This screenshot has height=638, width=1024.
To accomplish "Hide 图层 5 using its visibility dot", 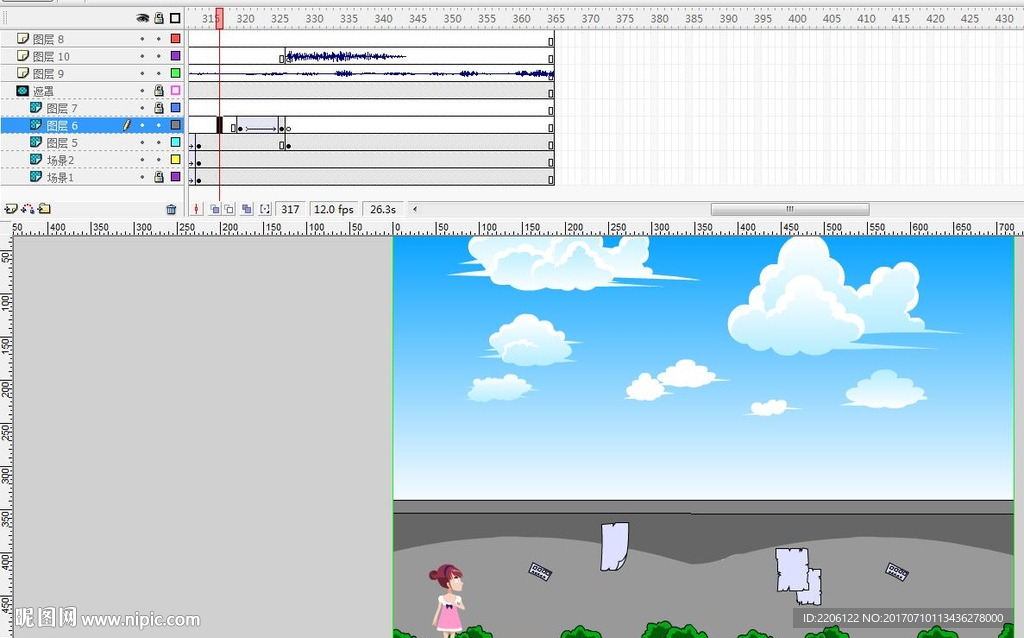I will tap(142, 142).
